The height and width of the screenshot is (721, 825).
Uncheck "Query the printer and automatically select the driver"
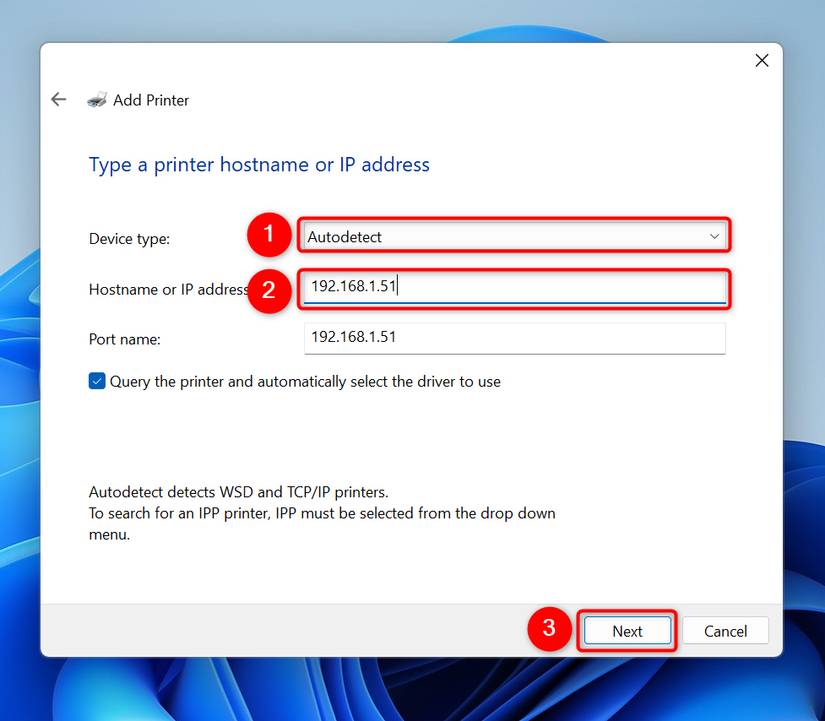[96, 381]
